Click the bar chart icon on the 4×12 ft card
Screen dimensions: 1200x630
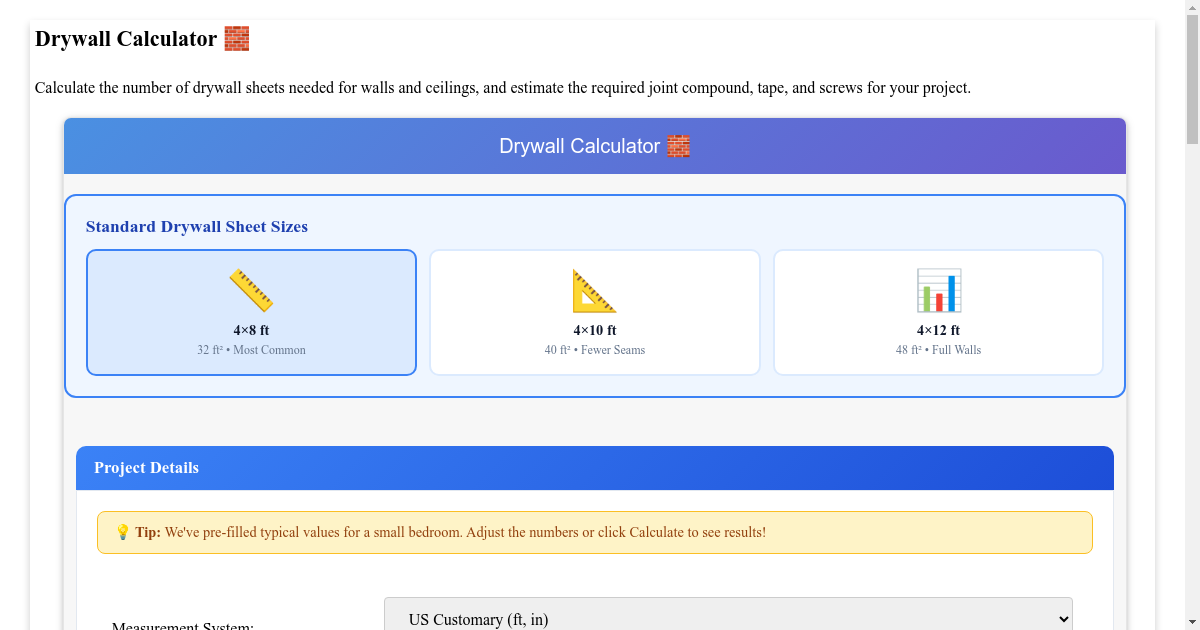938,291
